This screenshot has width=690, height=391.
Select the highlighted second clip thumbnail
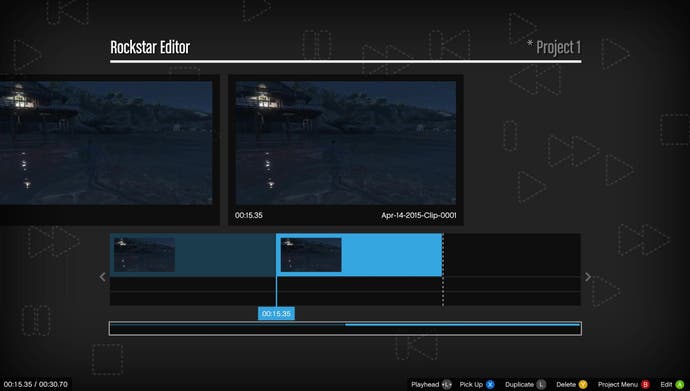[x=311, y=255]
